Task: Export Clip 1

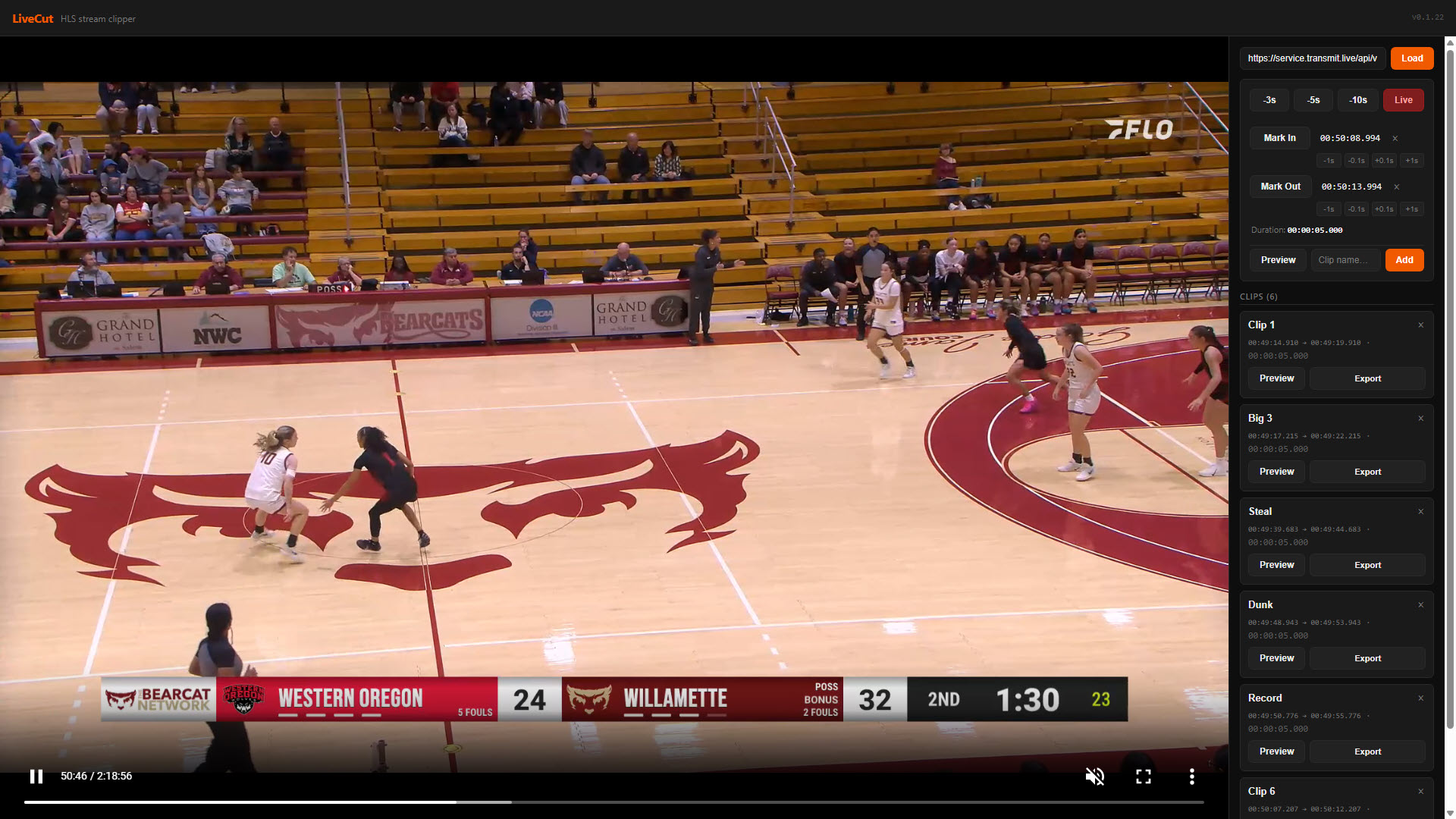Action: click(x=1367, y=378)
